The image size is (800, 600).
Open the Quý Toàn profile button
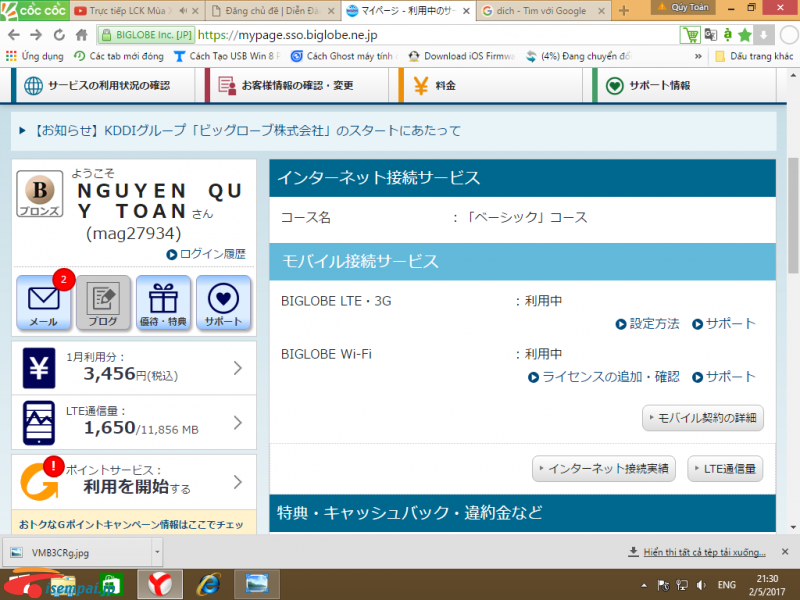(684, 7)
